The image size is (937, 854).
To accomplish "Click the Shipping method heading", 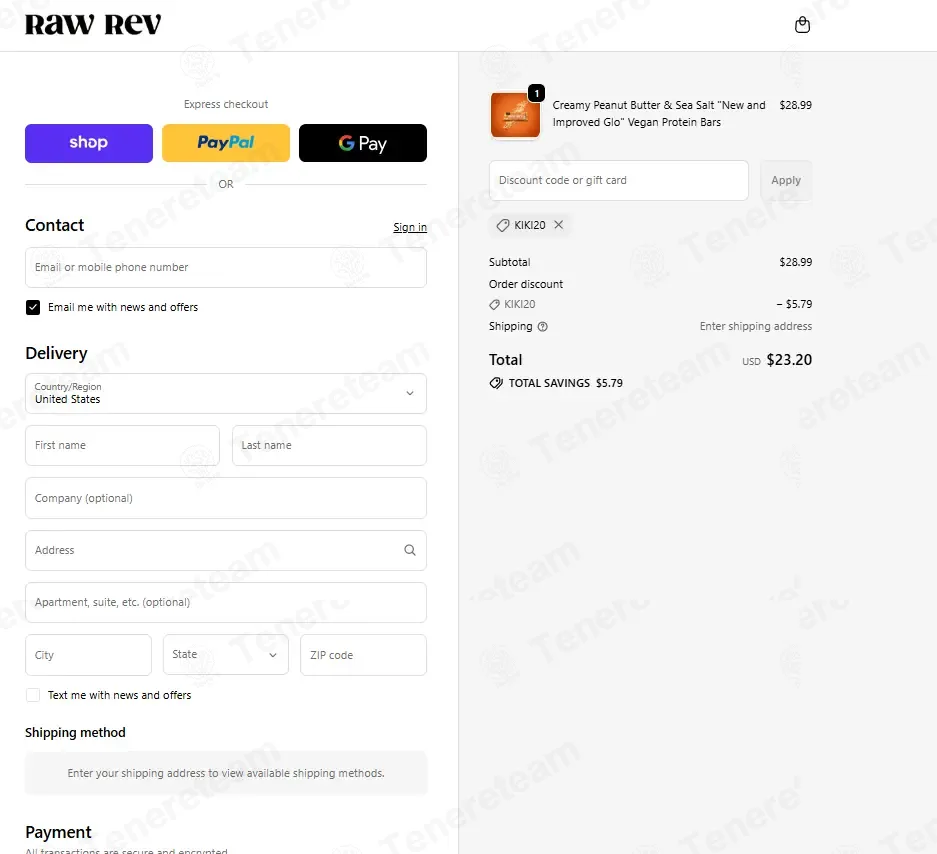I will point(75,733).
